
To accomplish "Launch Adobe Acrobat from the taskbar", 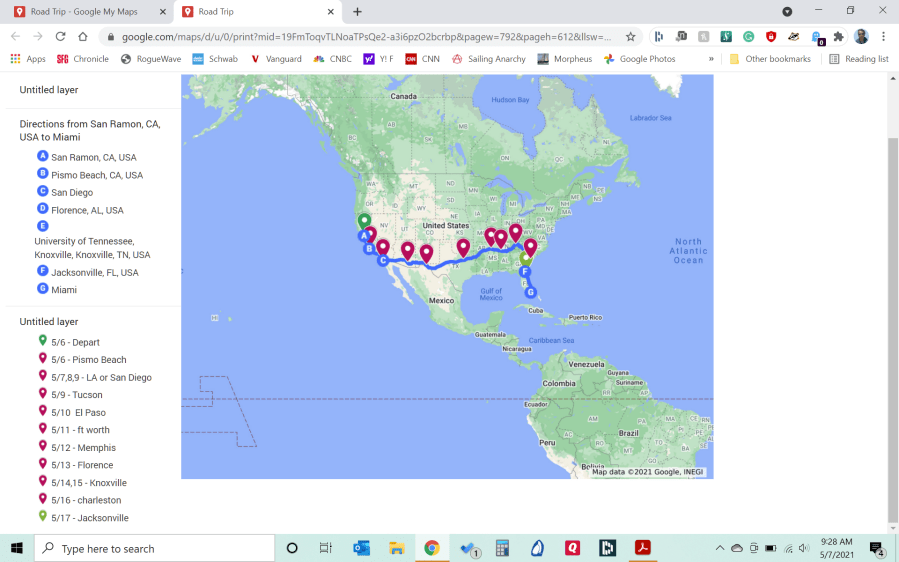I will pos(642,548).
